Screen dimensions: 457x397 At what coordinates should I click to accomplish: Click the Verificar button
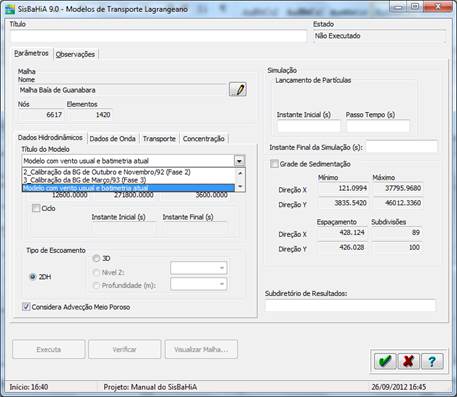coord(124,349)
